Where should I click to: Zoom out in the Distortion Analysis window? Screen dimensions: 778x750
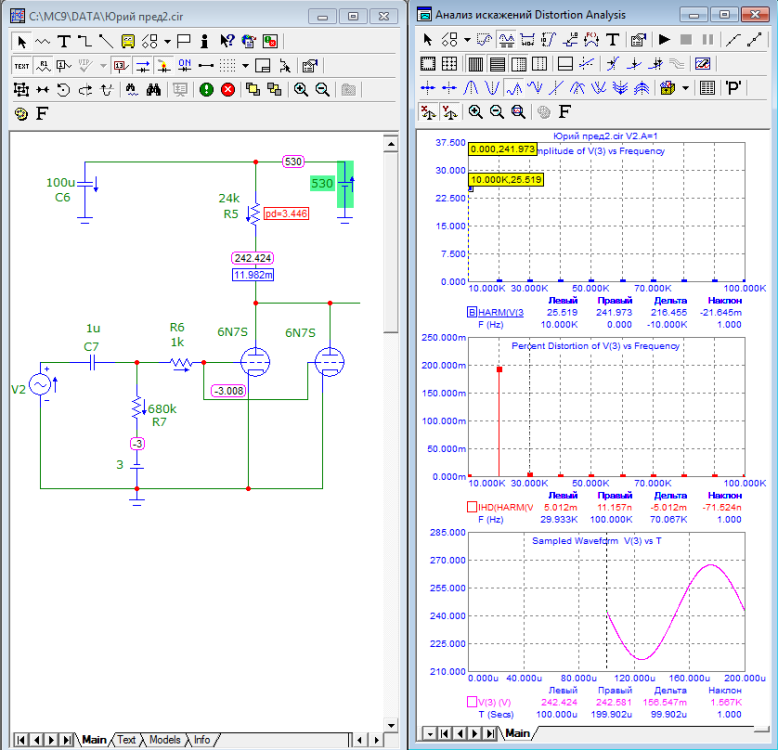point(496,112)
